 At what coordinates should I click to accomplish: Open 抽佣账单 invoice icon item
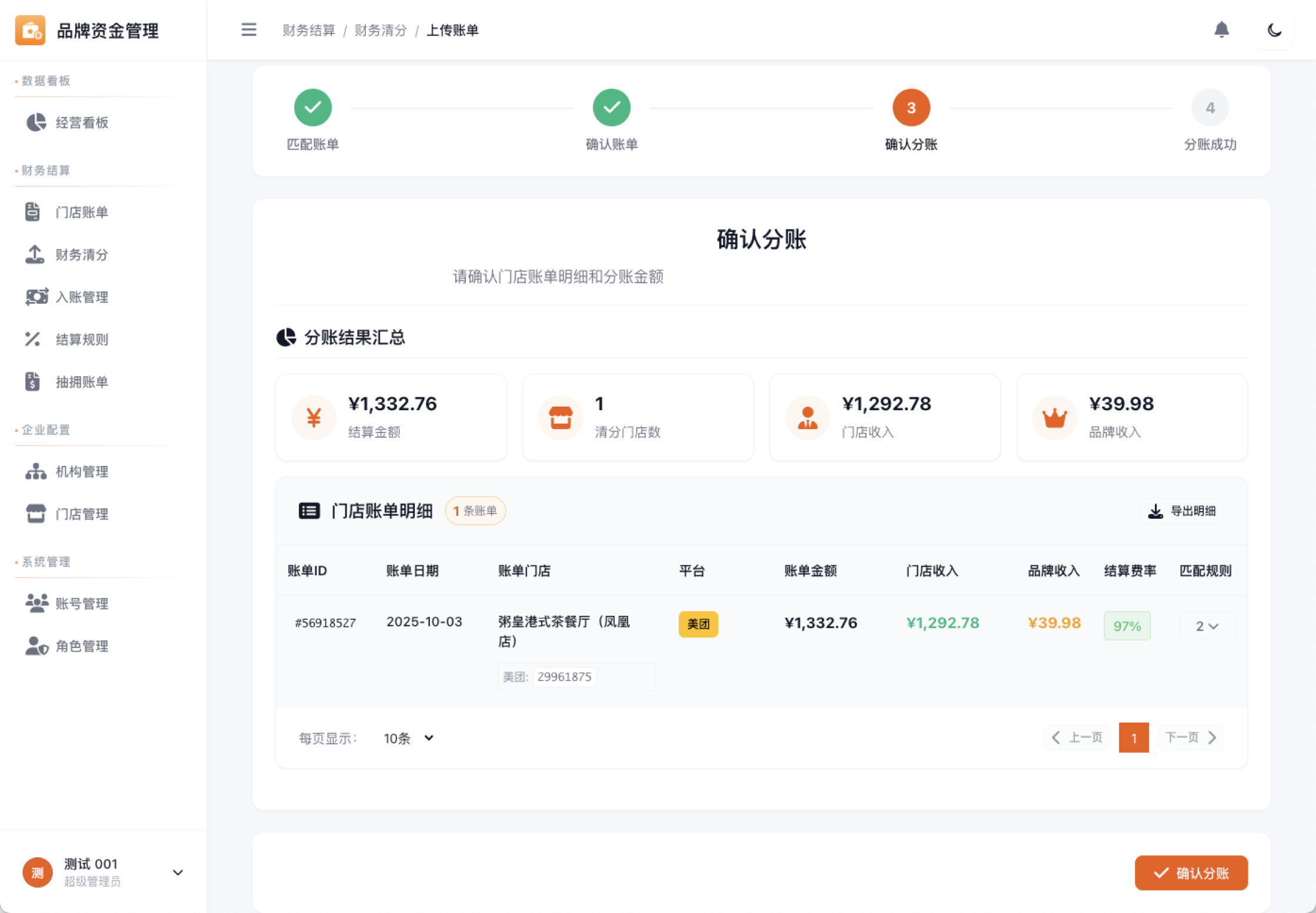point(82,382)
